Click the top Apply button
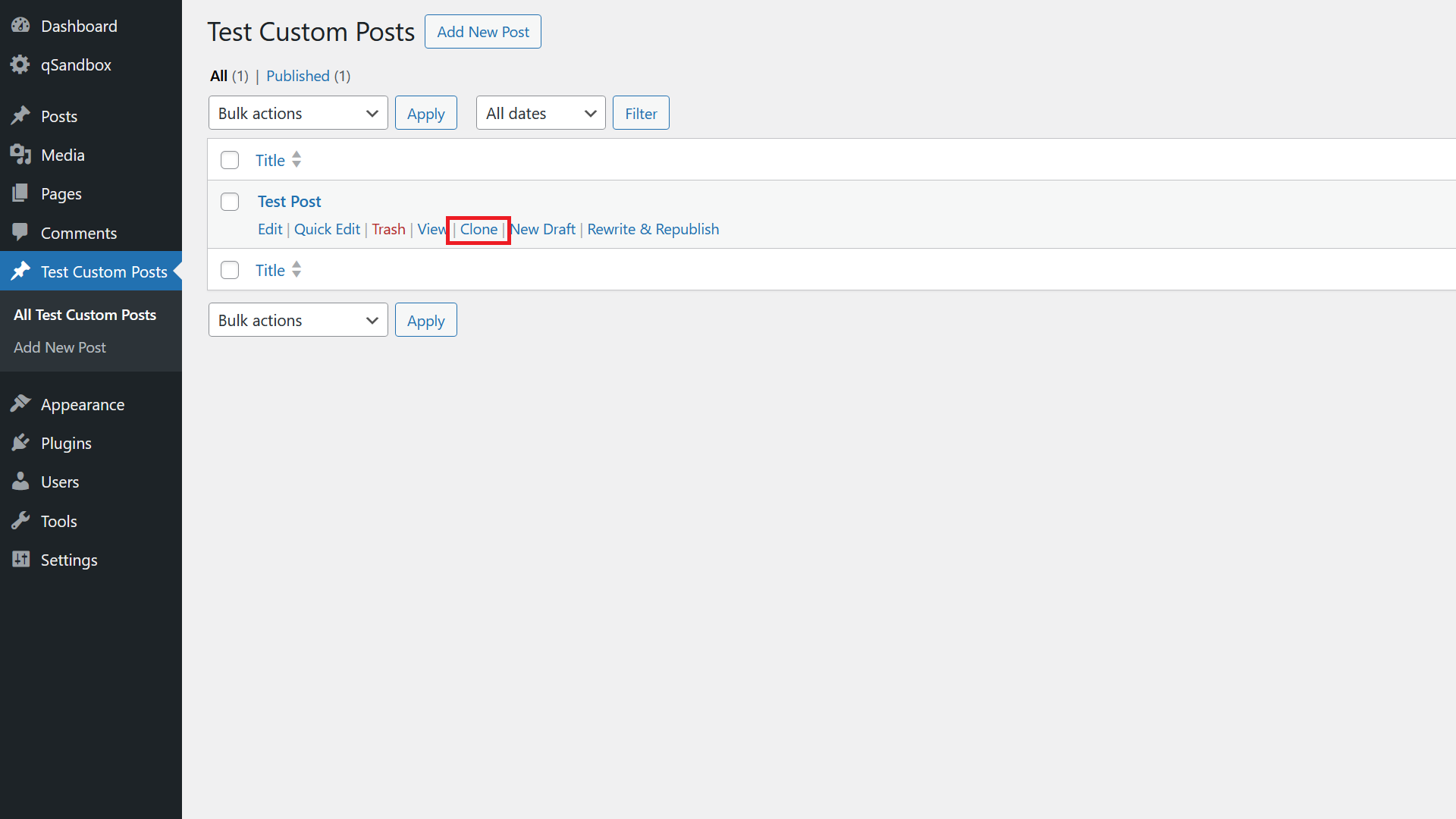 (x=426, y=113)
